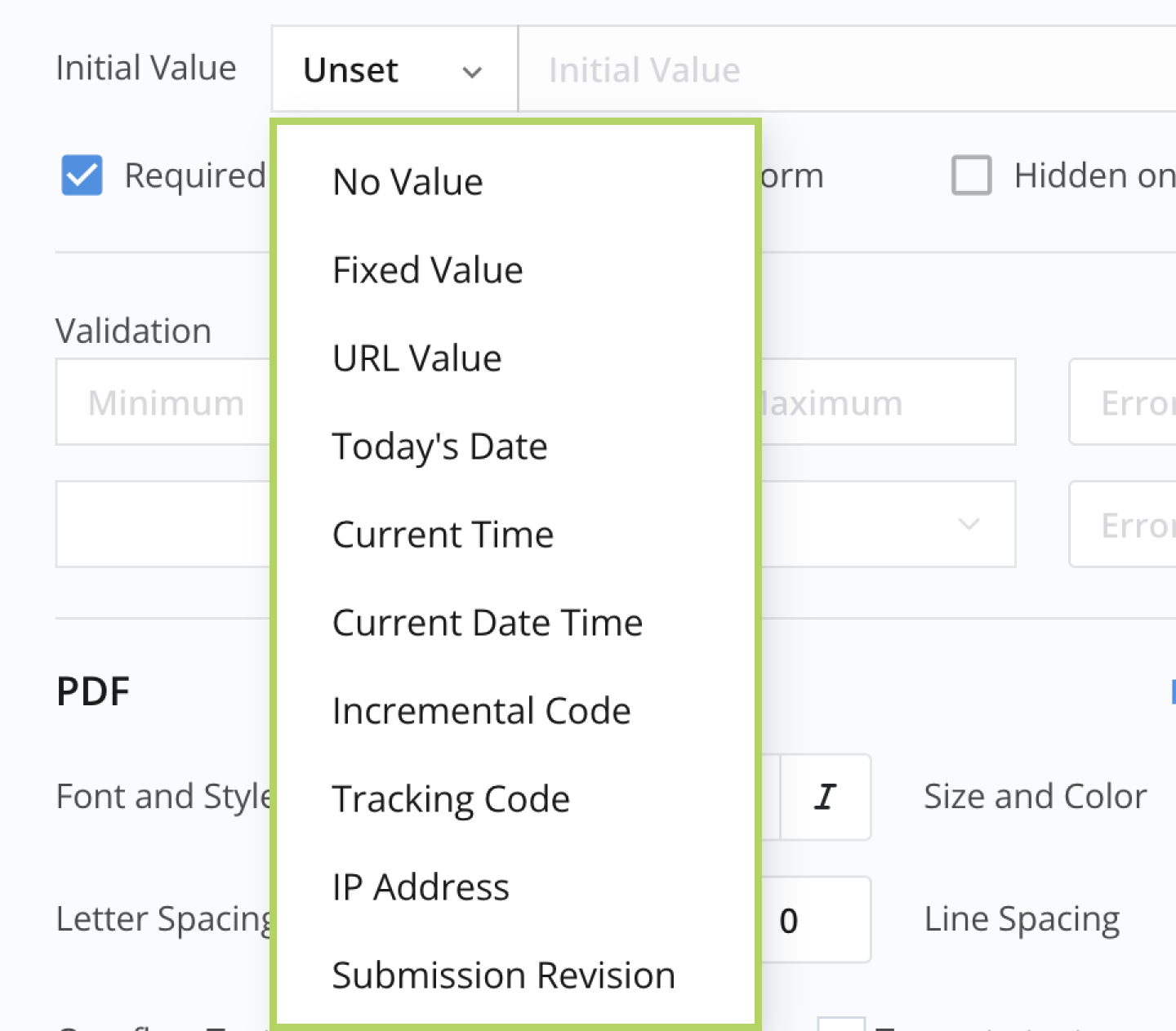Choose Submission Revision option

coord(503,975)
